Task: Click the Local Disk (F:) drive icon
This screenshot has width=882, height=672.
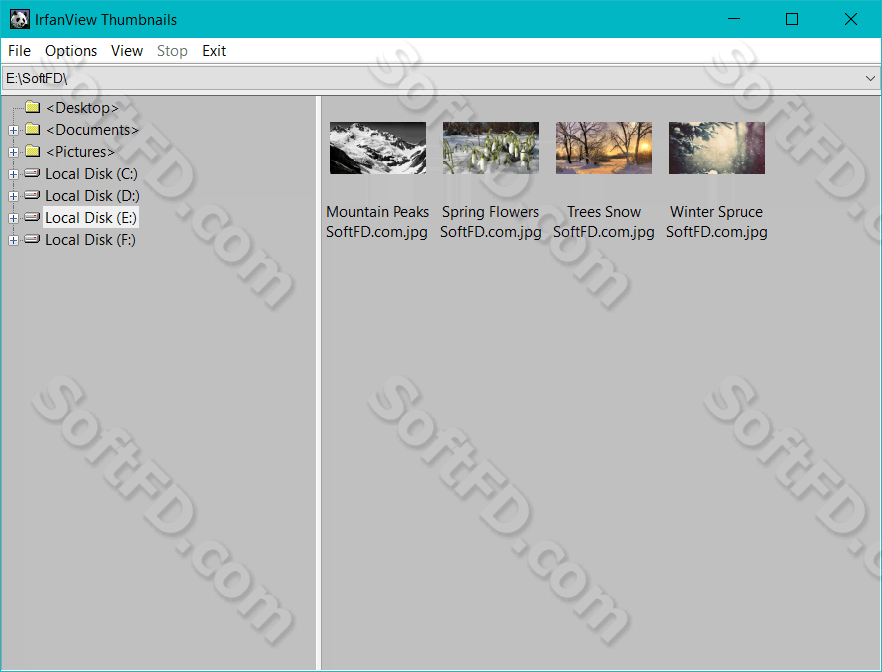Action: [x=32, y=239]
